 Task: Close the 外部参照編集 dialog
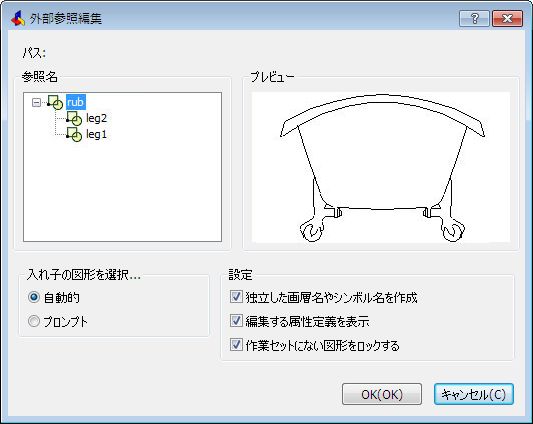(x=507, y=18)
